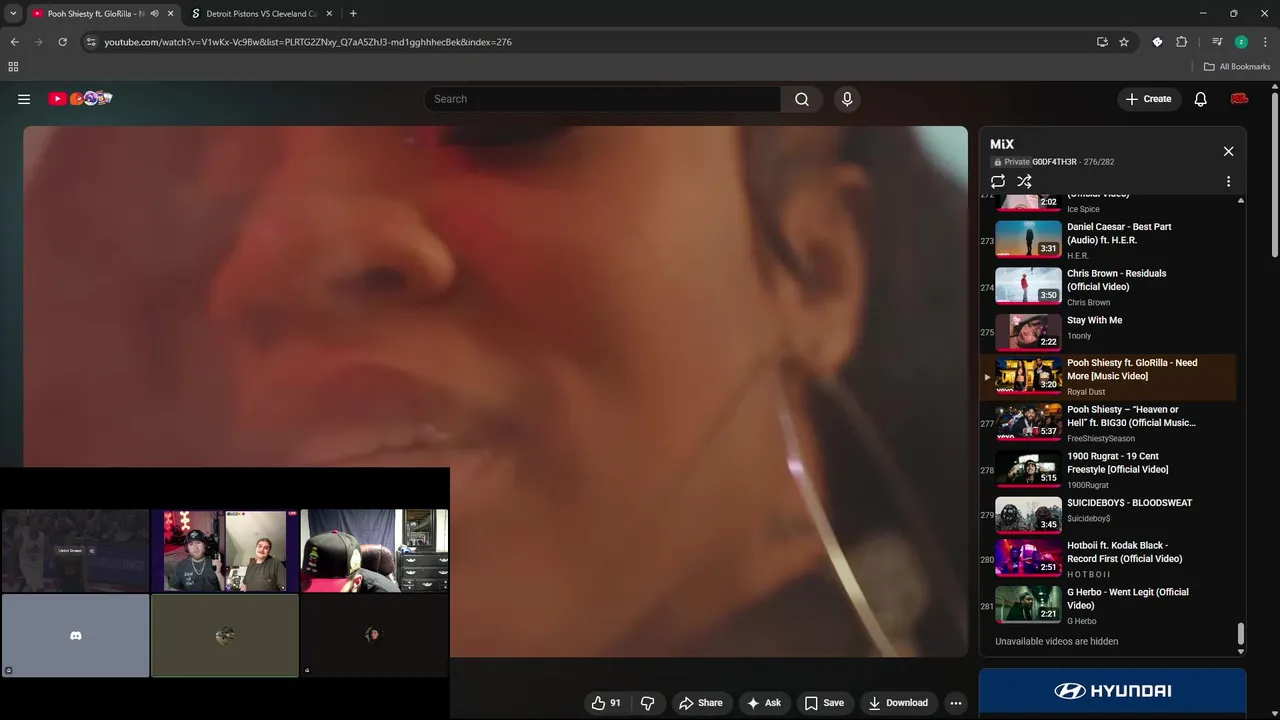Go to the YouTube home logo
This screenshot has height=720, width=1280.
point(80,98)
